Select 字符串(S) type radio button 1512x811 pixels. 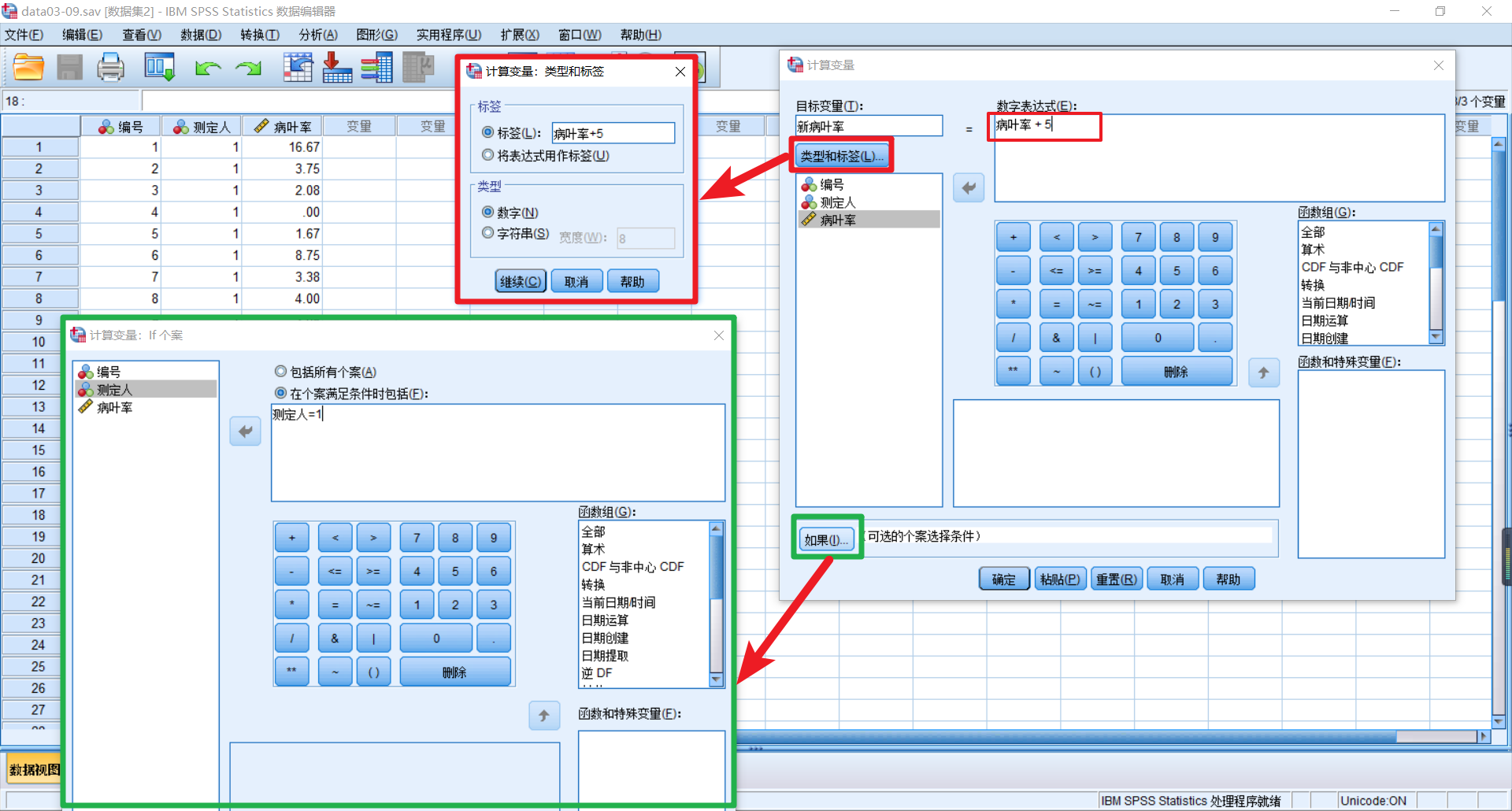[x=488, y=233]
